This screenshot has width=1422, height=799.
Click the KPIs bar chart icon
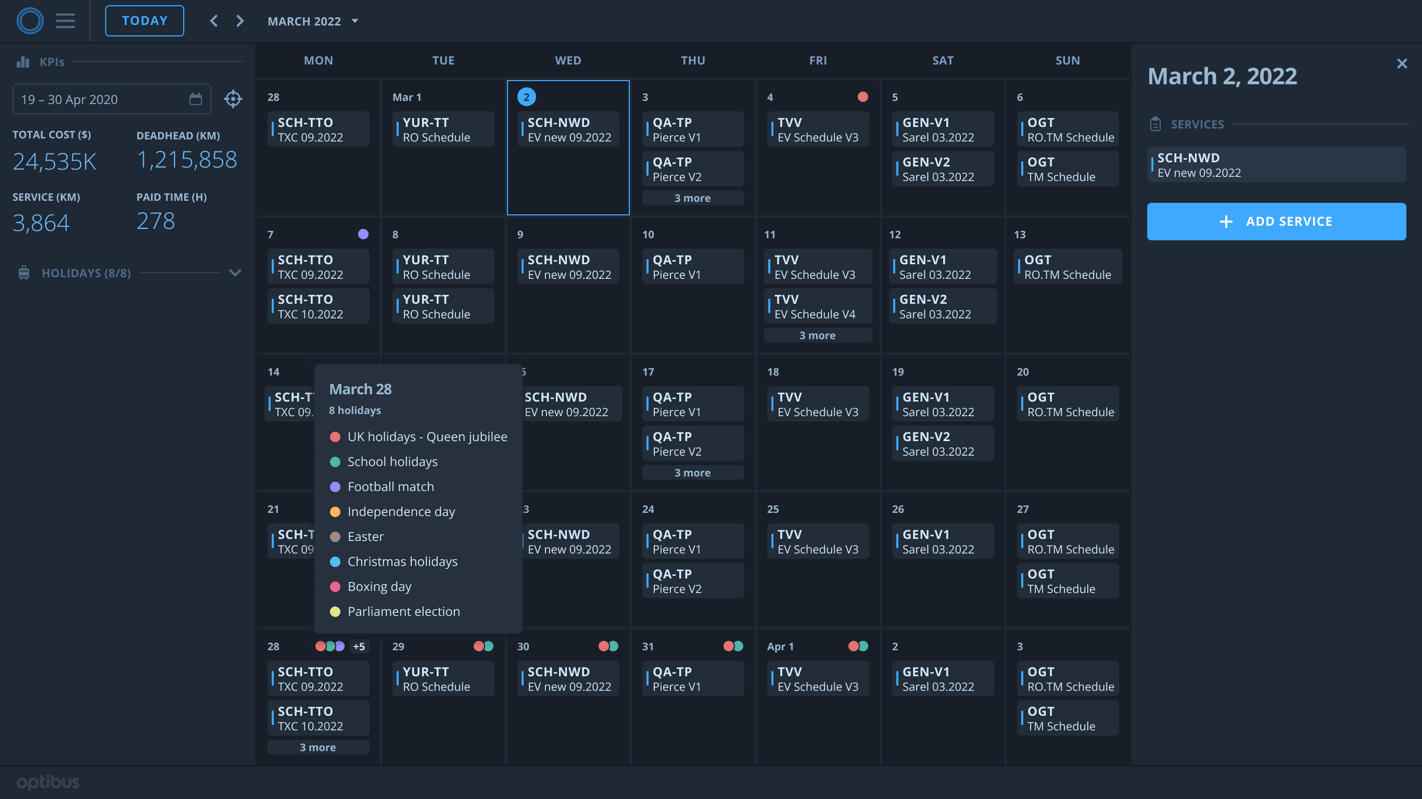pyautogui.click(x=22, y=62)
